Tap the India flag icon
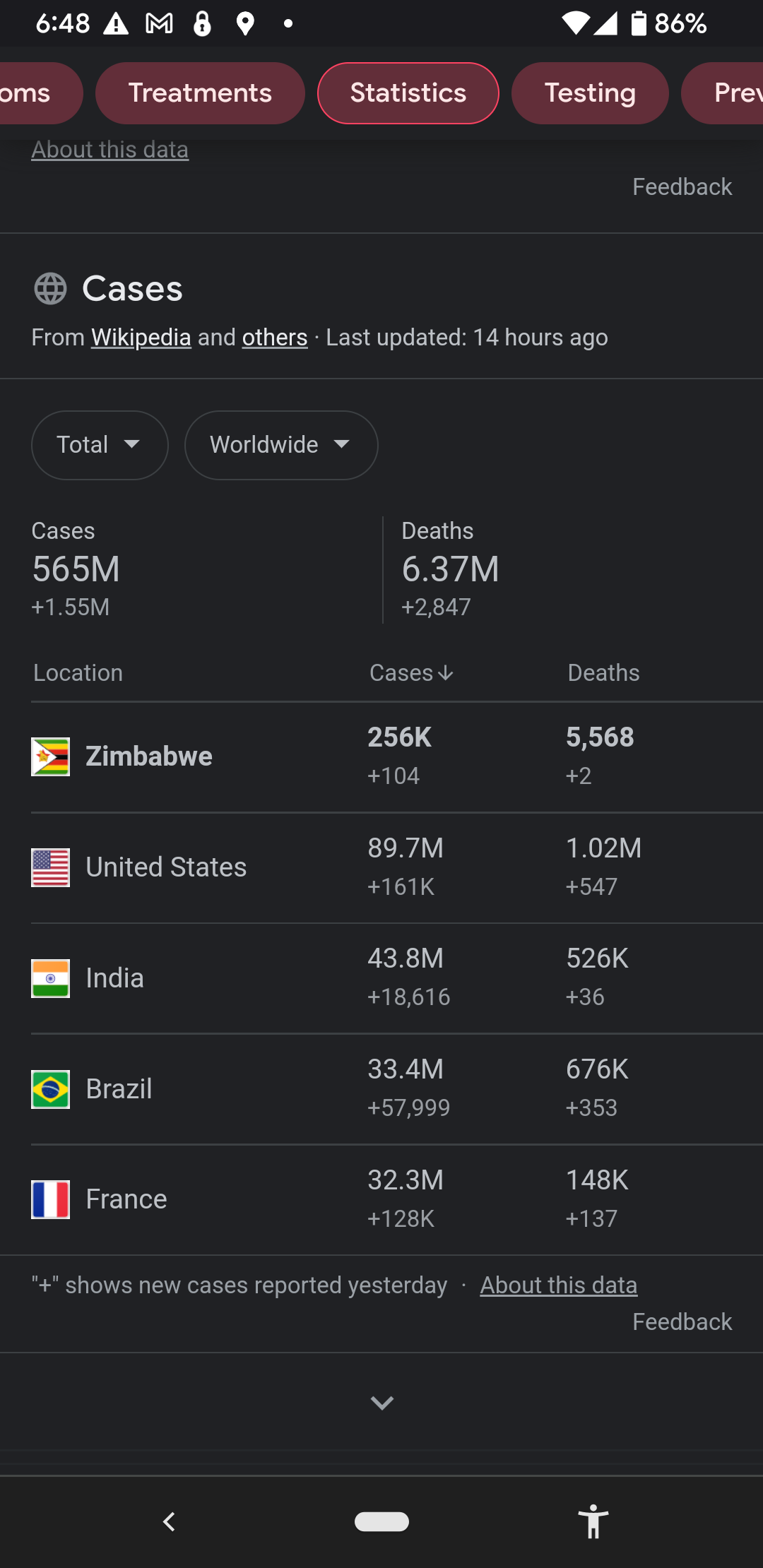 tap(50, 978)
